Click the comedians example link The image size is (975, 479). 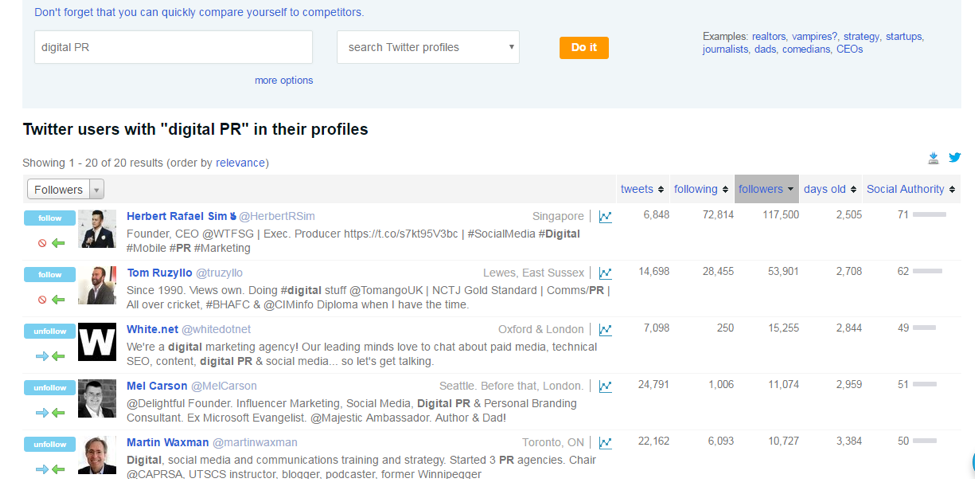click(x=806, y=49)
